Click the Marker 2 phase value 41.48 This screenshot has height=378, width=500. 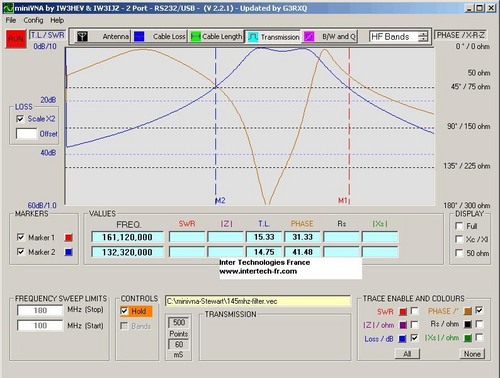coord(302,252)
